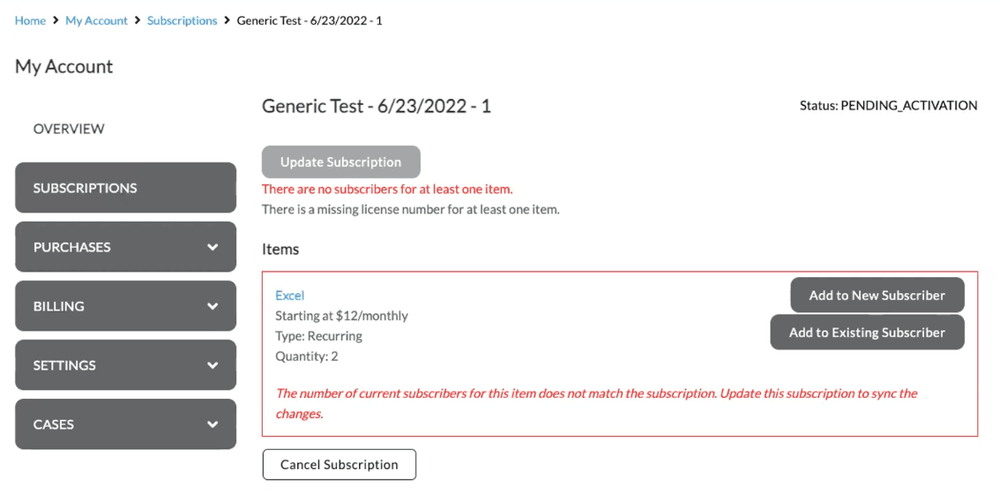Open the Excel item link

click(x=289, y=295)
